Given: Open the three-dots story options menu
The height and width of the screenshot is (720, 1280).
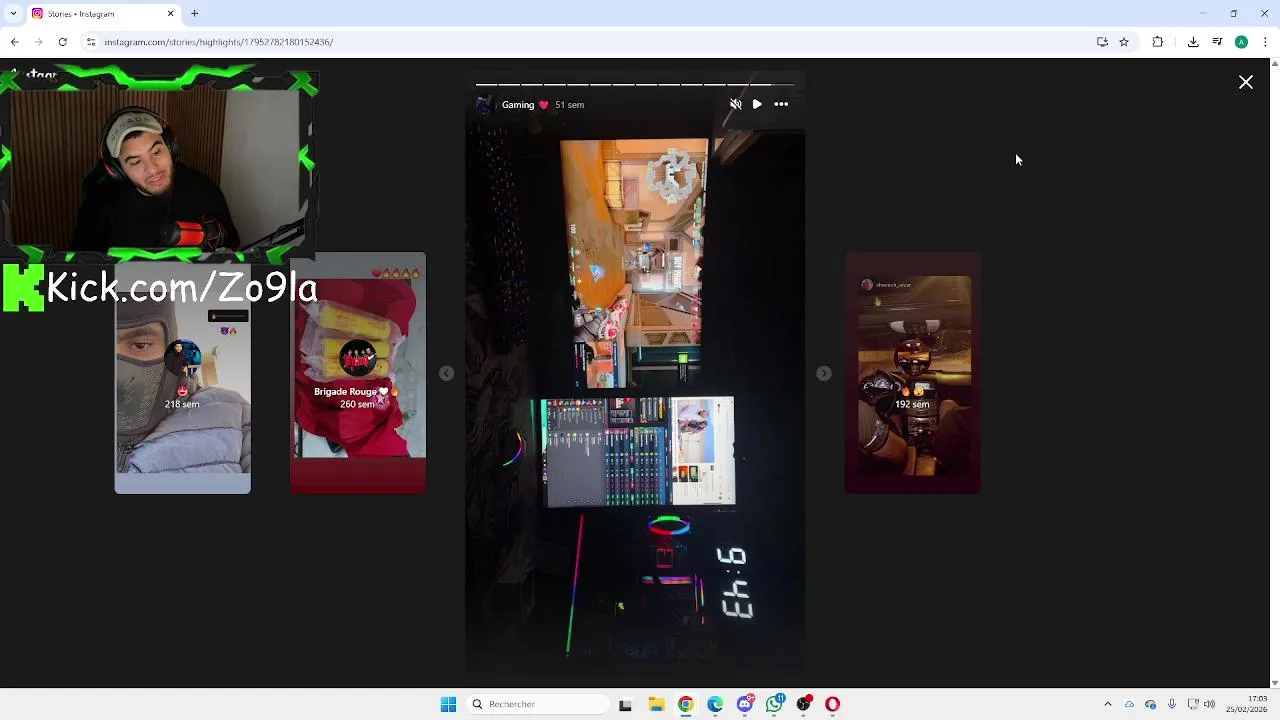Looking at the screenshot, I should [781, 104].
